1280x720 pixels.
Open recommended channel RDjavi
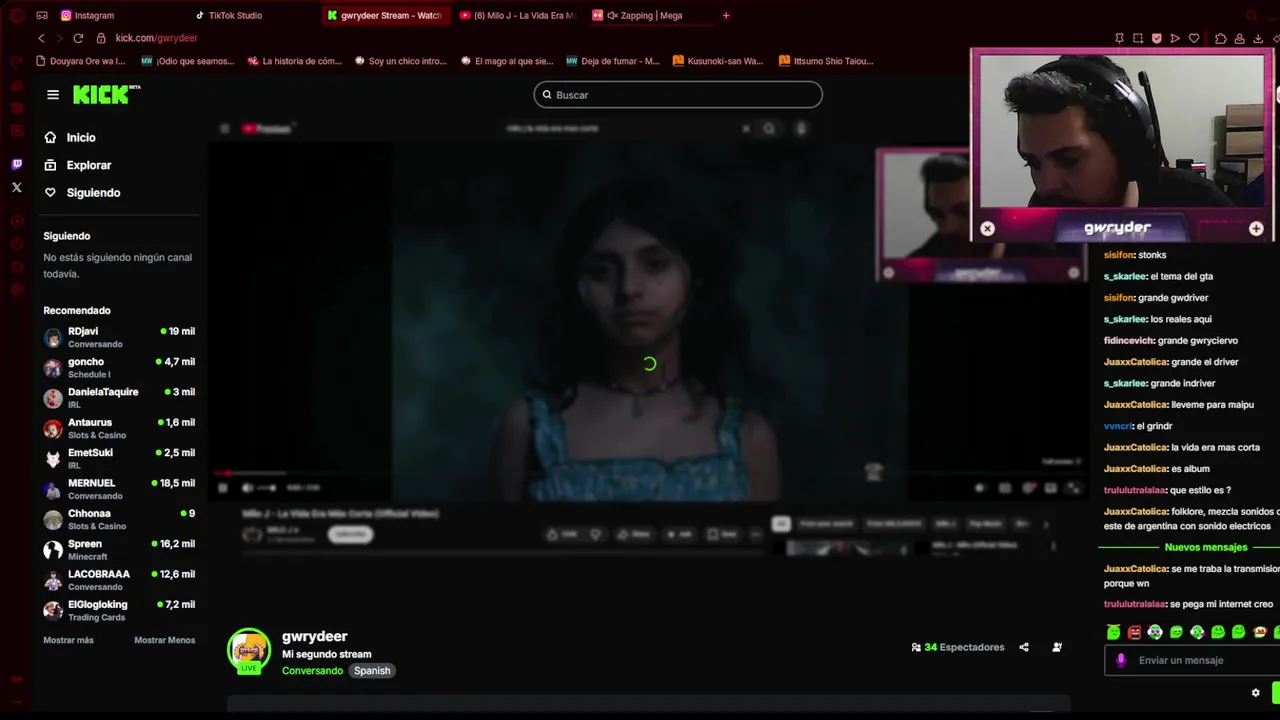(119, 337)
